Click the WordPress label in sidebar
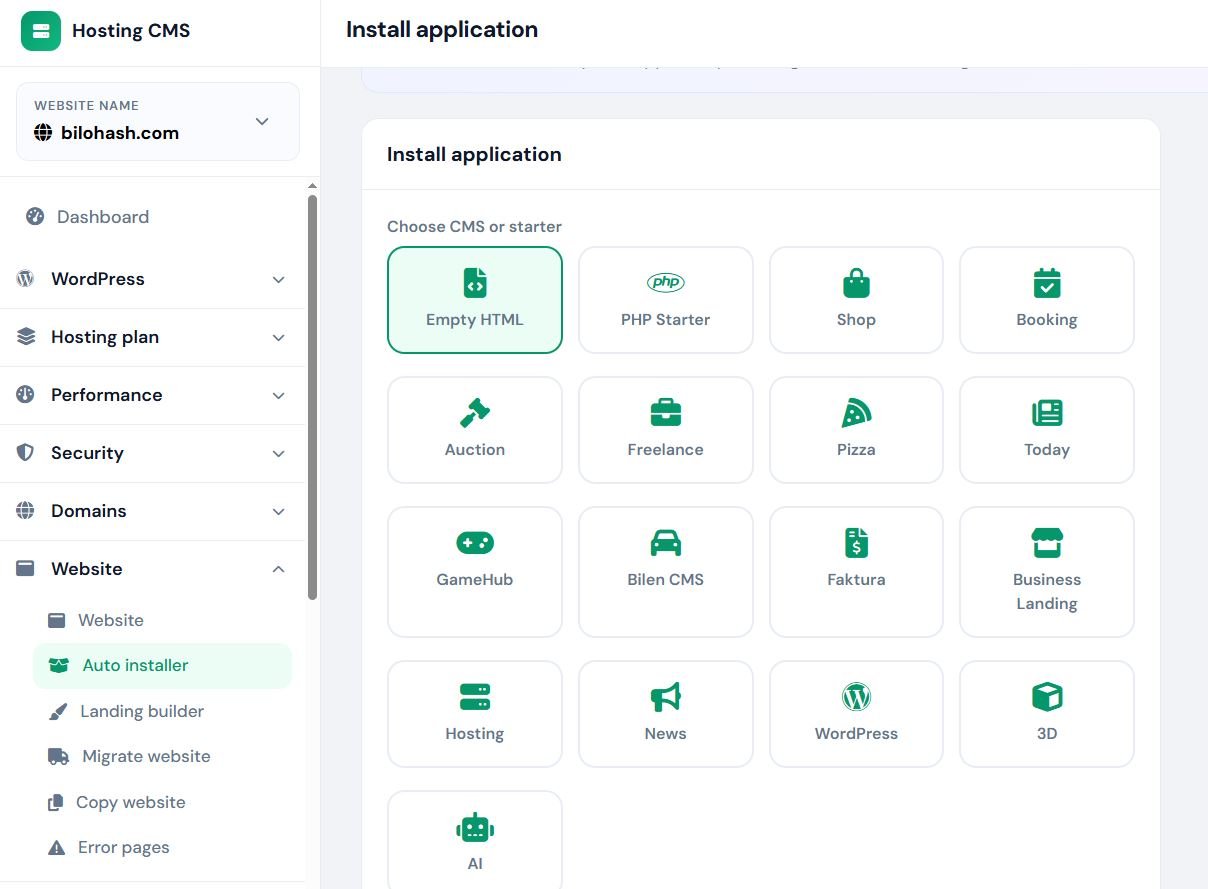 pos(98,279)
